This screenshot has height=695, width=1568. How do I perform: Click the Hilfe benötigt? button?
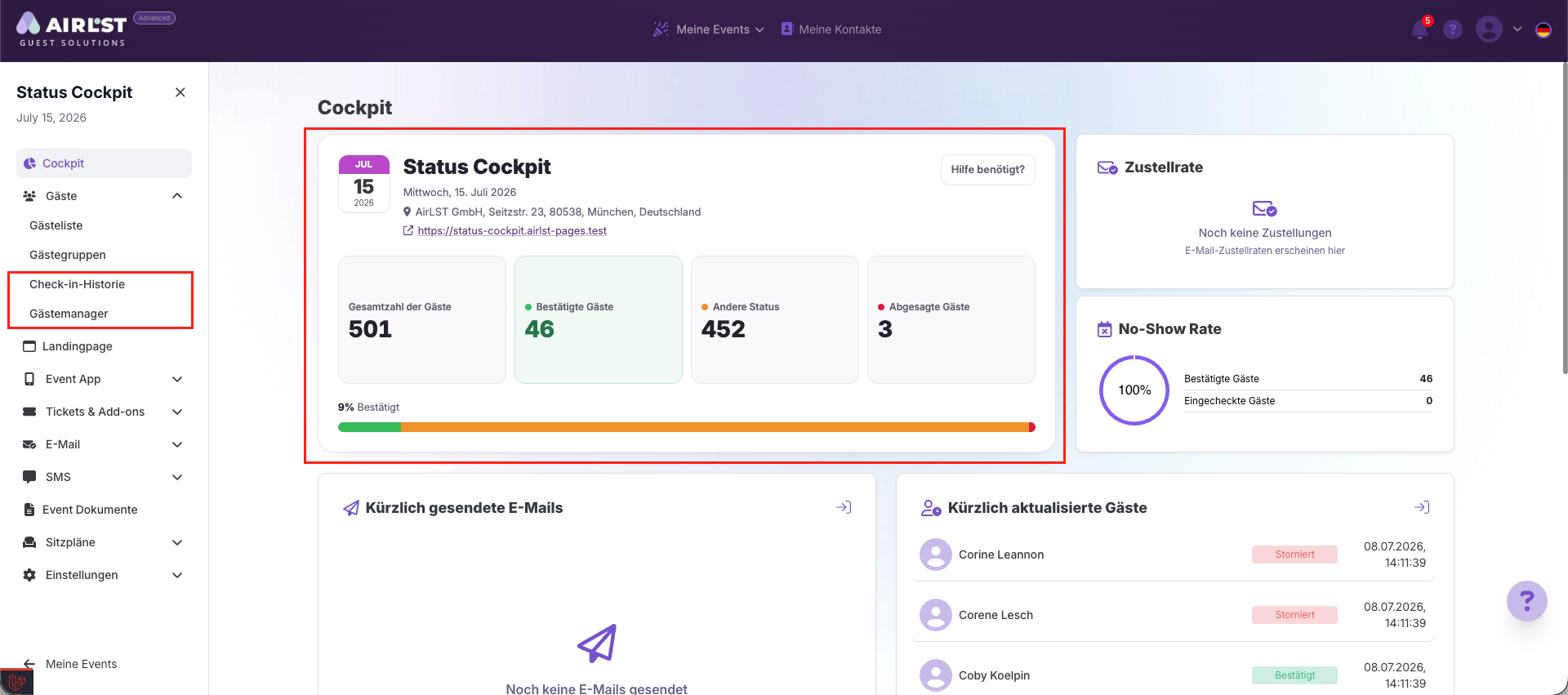(988, 170)
